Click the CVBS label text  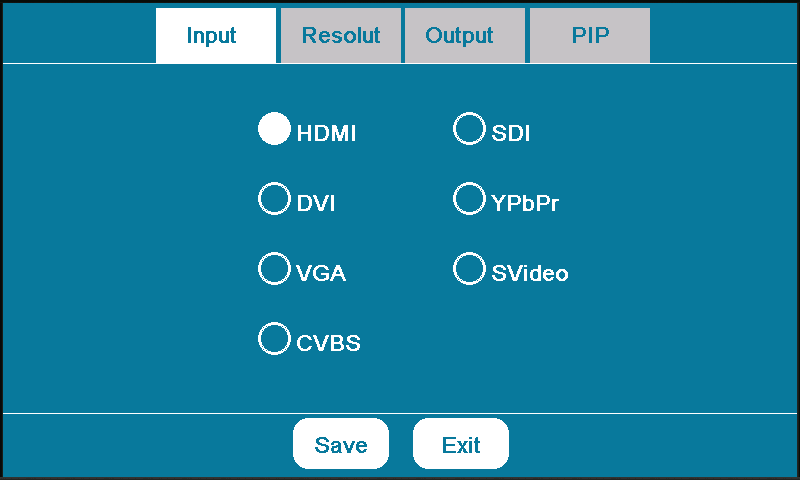tap(328, 344)
